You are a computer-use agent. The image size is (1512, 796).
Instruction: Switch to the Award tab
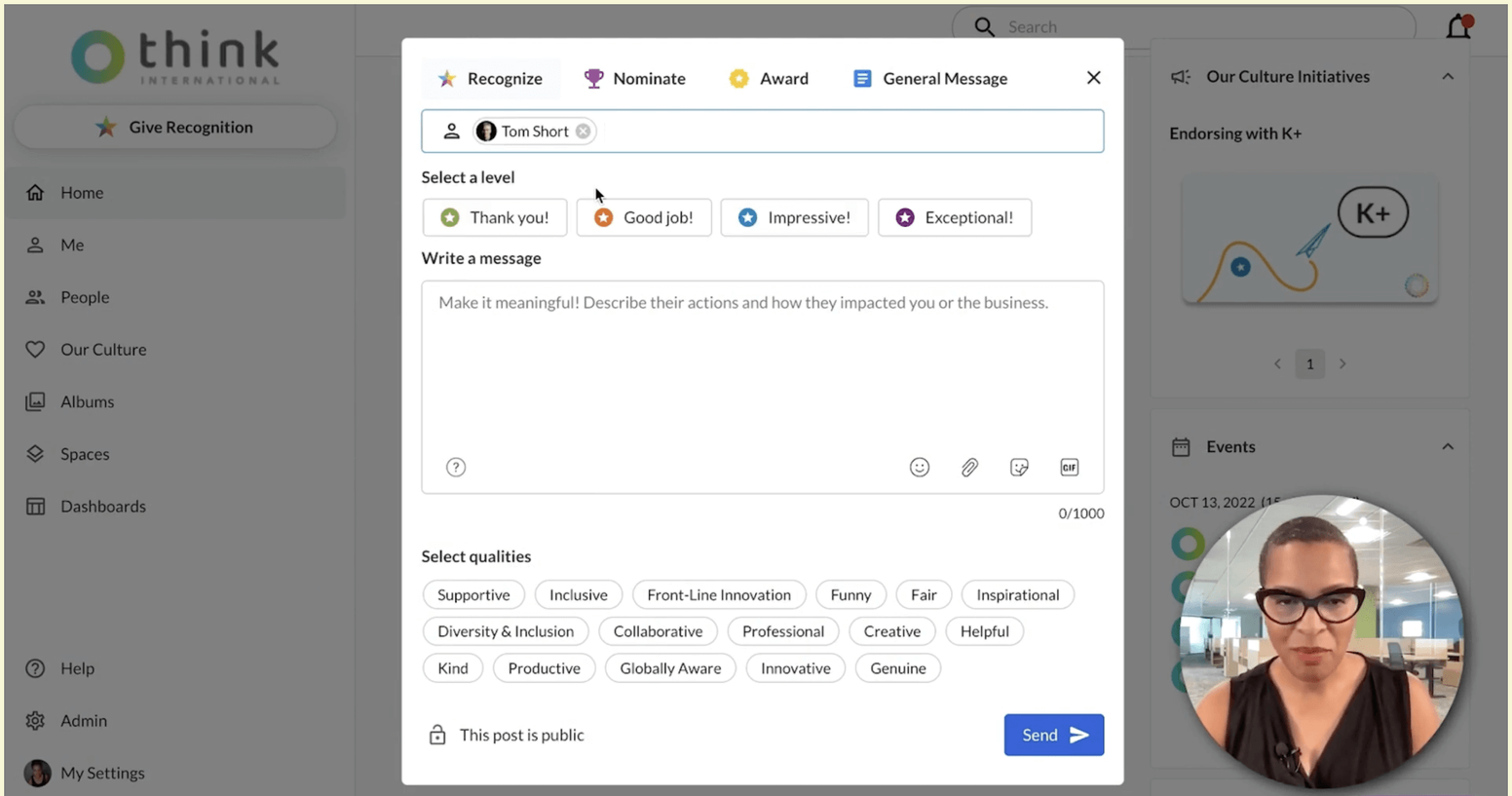(769, 79)
